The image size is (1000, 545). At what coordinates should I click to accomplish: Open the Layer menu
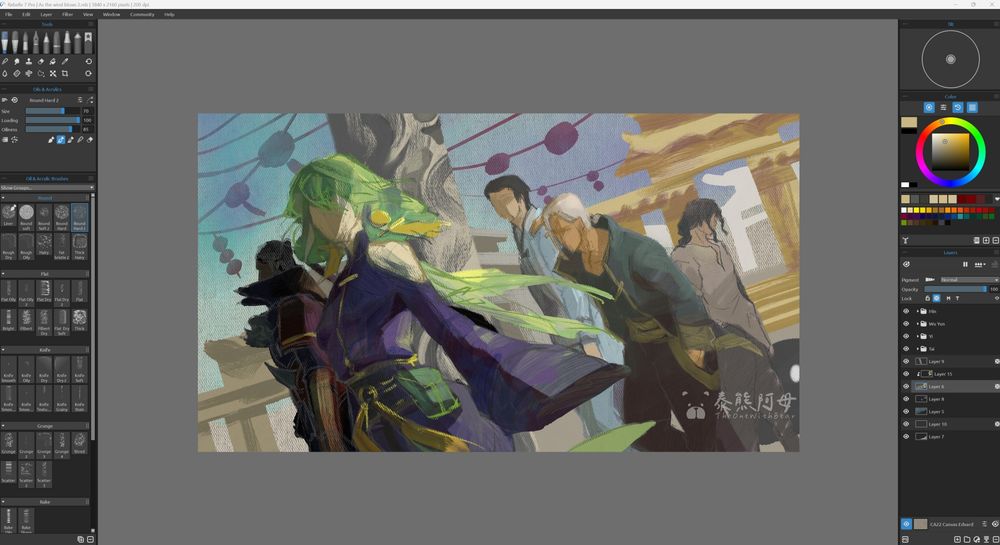[47, 14]
